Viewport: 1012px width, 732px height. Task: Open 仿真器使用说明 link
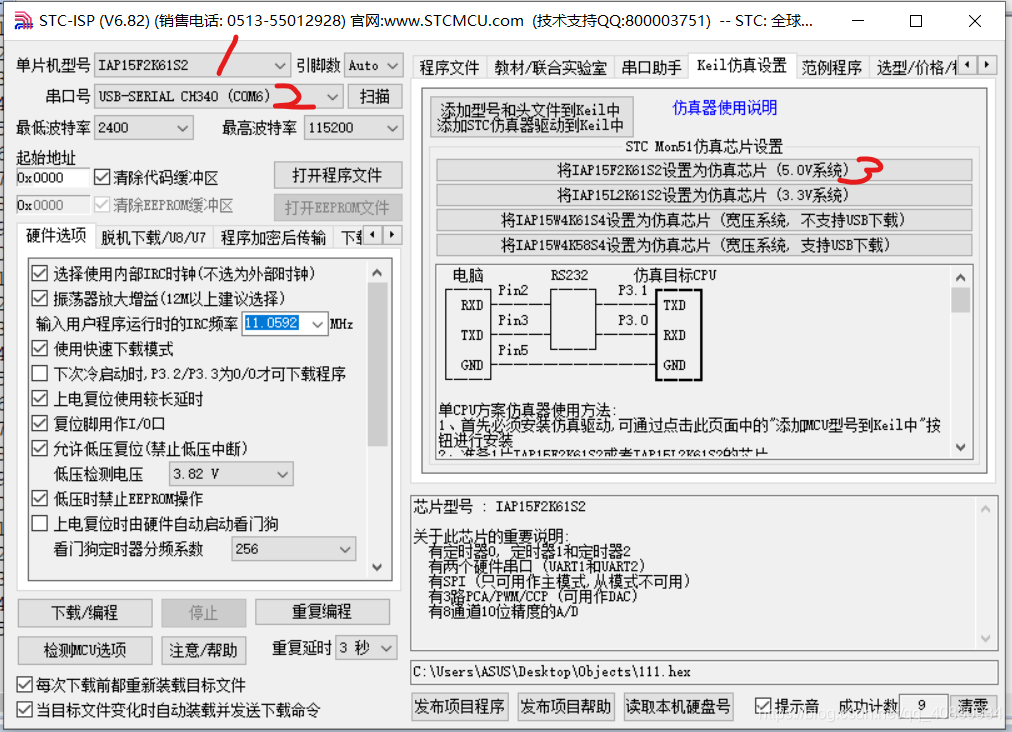click(724, 108)
